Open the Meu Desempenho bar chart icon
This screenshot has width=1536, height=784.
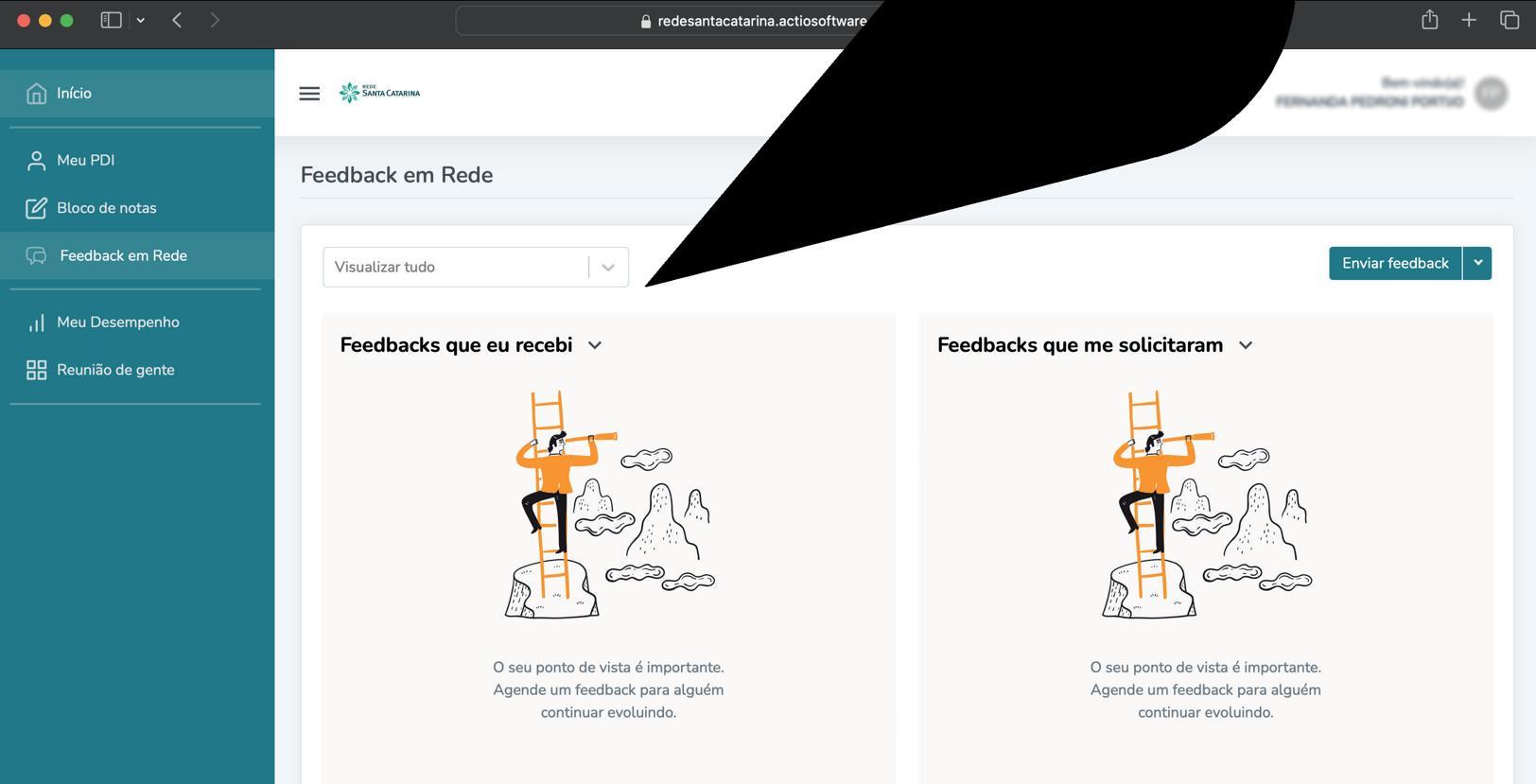[36, 322]
